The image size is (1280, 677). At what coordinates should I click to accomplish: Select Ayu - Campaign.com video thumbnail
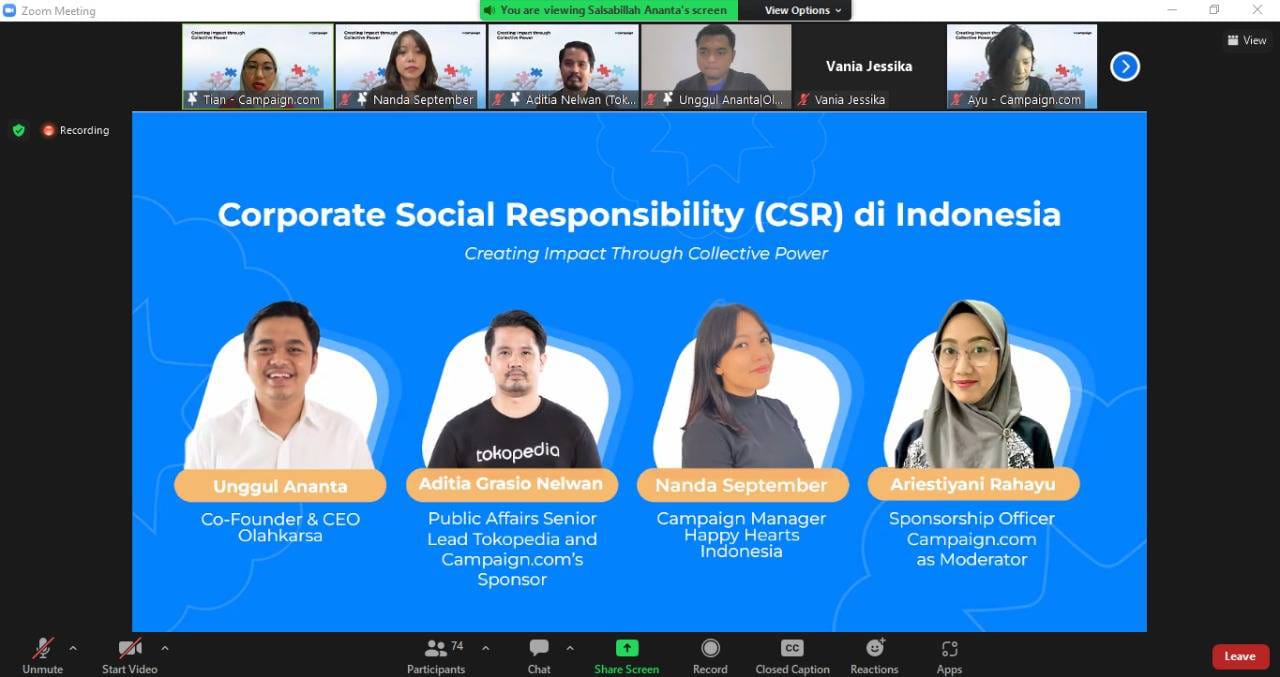[1022, 66]
